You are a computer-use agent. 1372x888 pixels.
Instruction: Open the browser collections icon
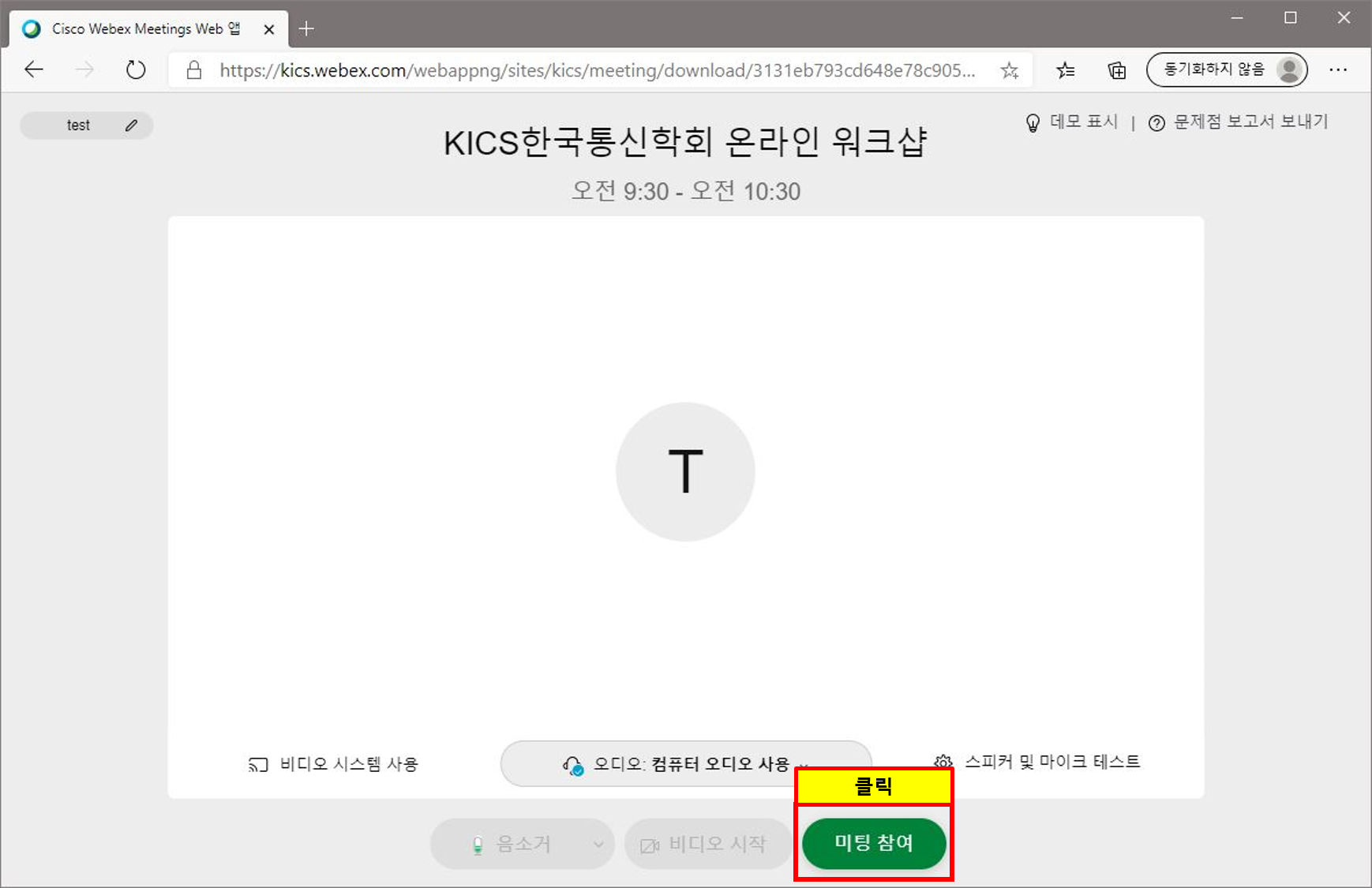point(1117,70)
